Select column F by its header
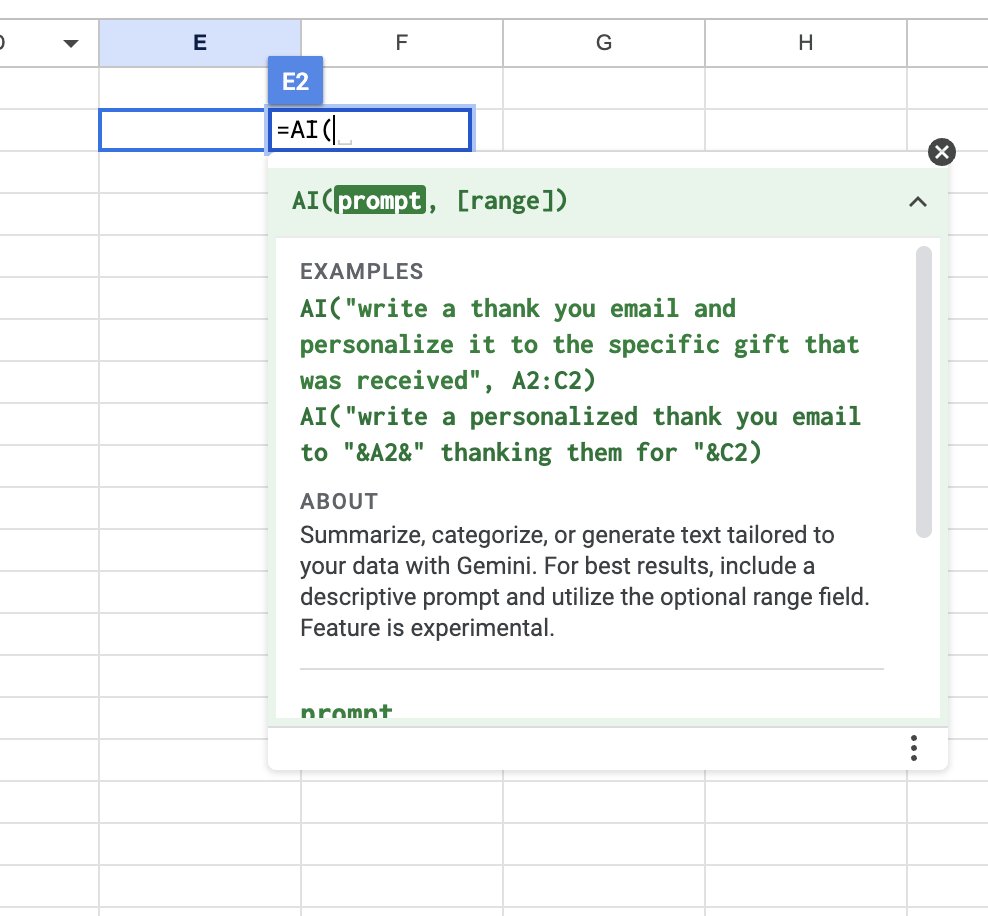The height and width of the screenshot is (916, 988). pos(400,42)
